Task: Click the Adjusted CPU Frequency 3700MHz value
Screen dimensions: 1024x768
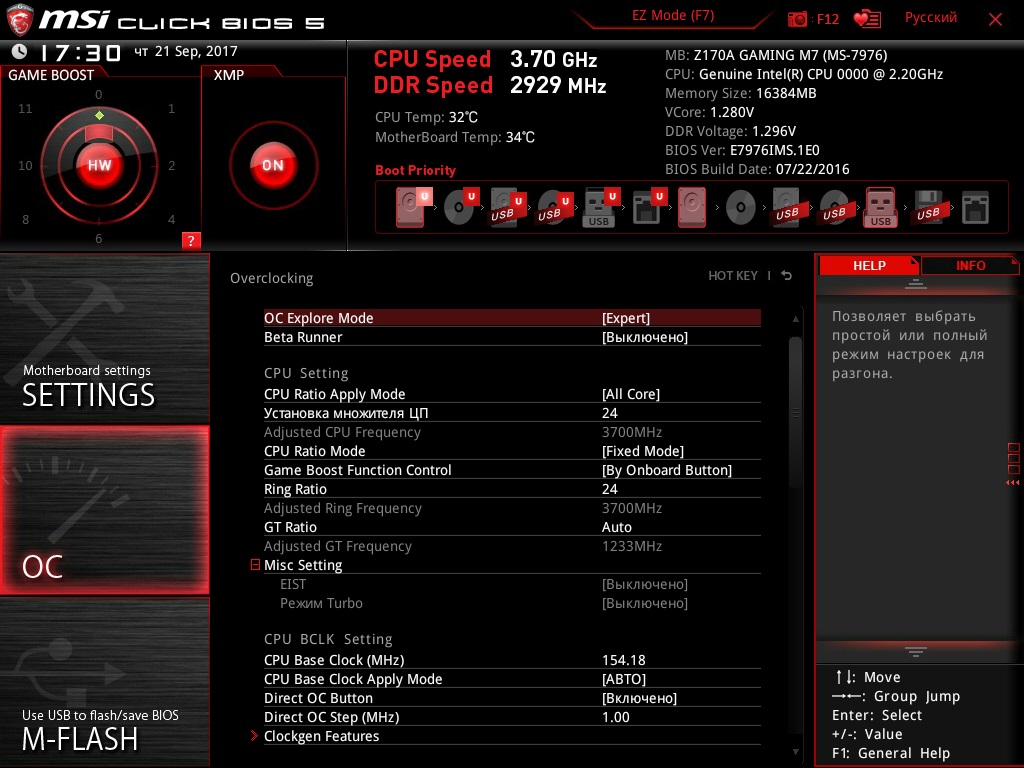Action: [632, 432]
